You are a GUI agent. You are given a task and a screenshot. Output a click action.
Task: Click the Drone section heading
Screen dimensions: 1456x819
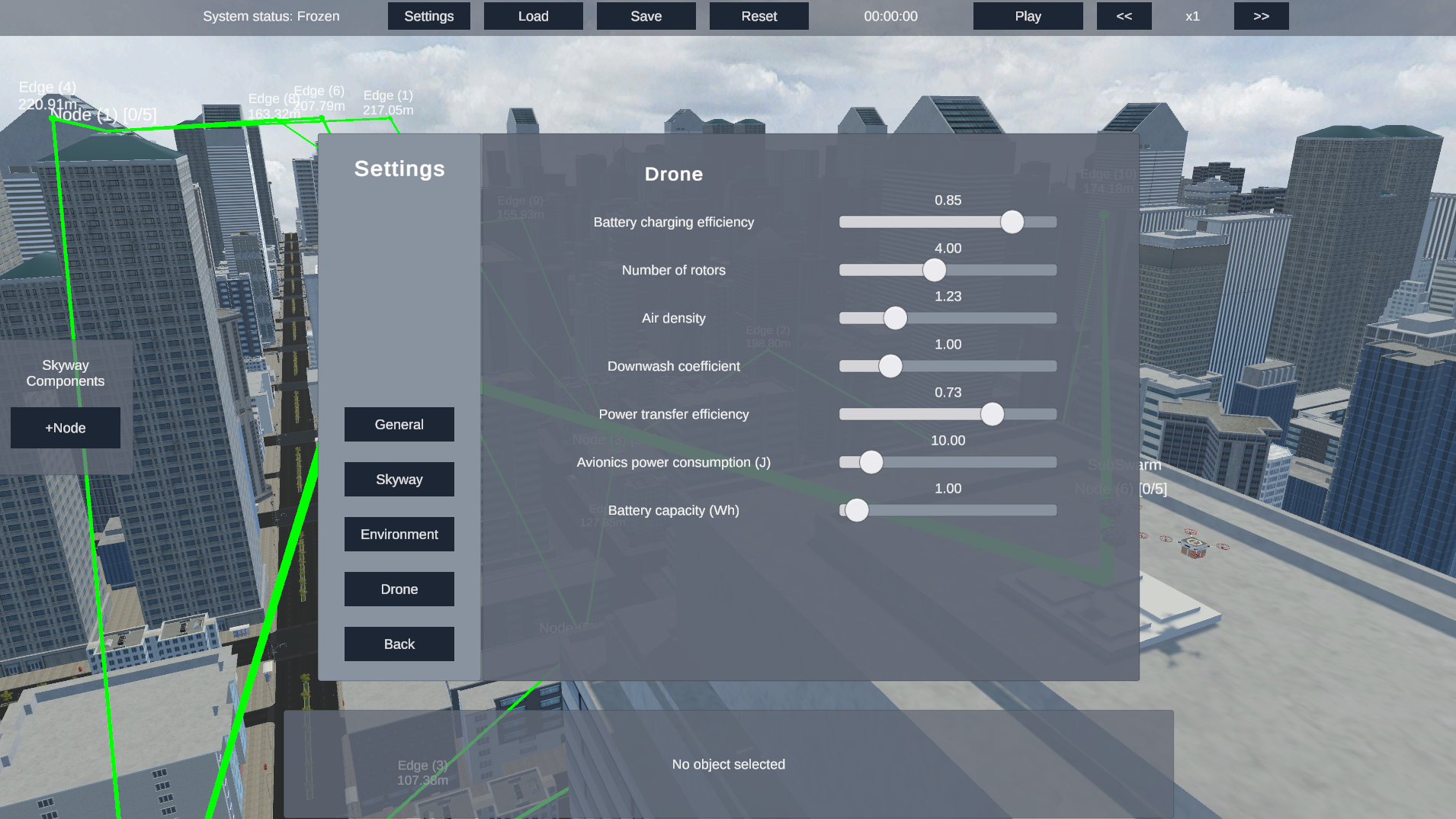tap(673, 174)
